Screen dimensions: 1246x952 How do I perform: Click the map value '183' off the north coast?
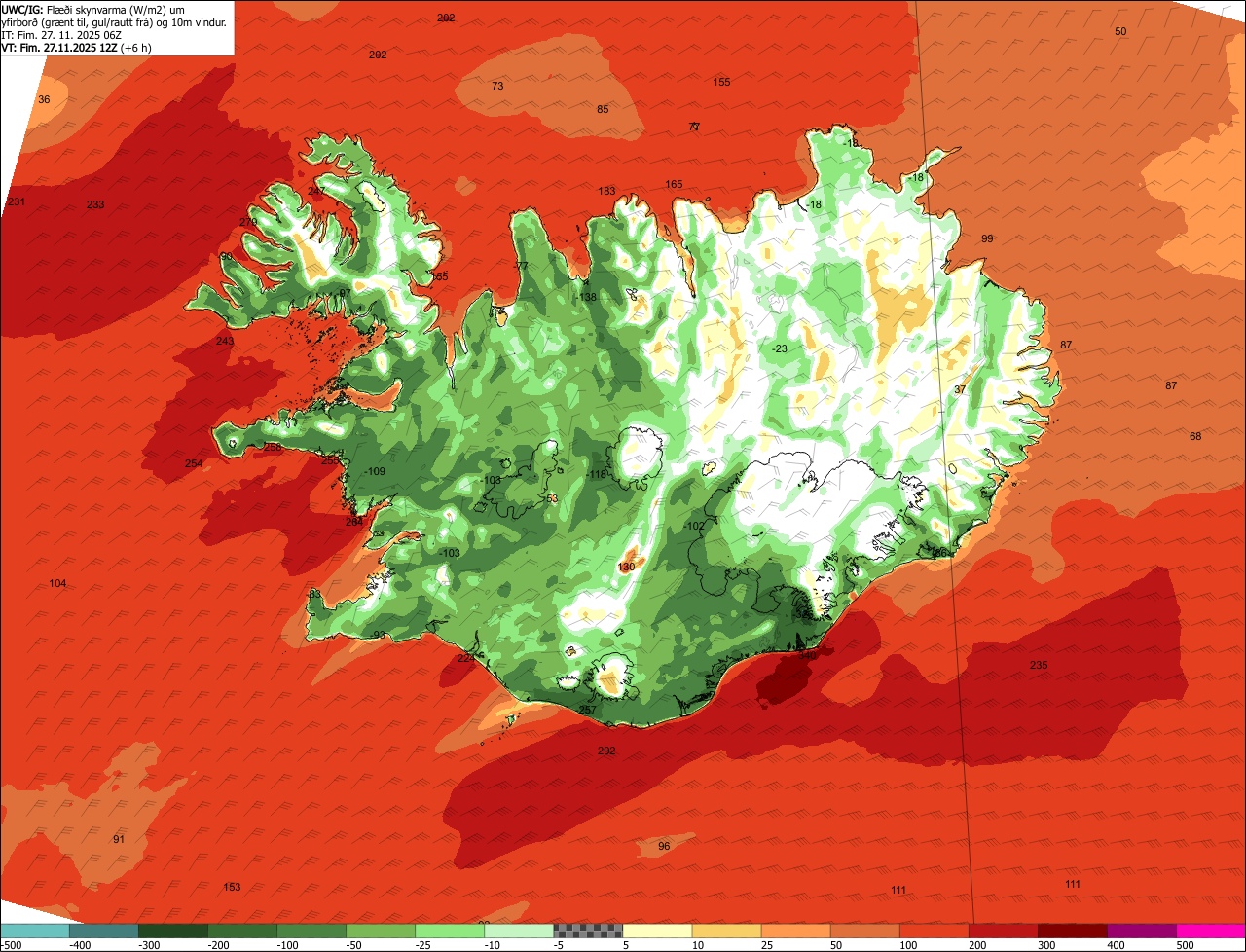click(606, 191)
